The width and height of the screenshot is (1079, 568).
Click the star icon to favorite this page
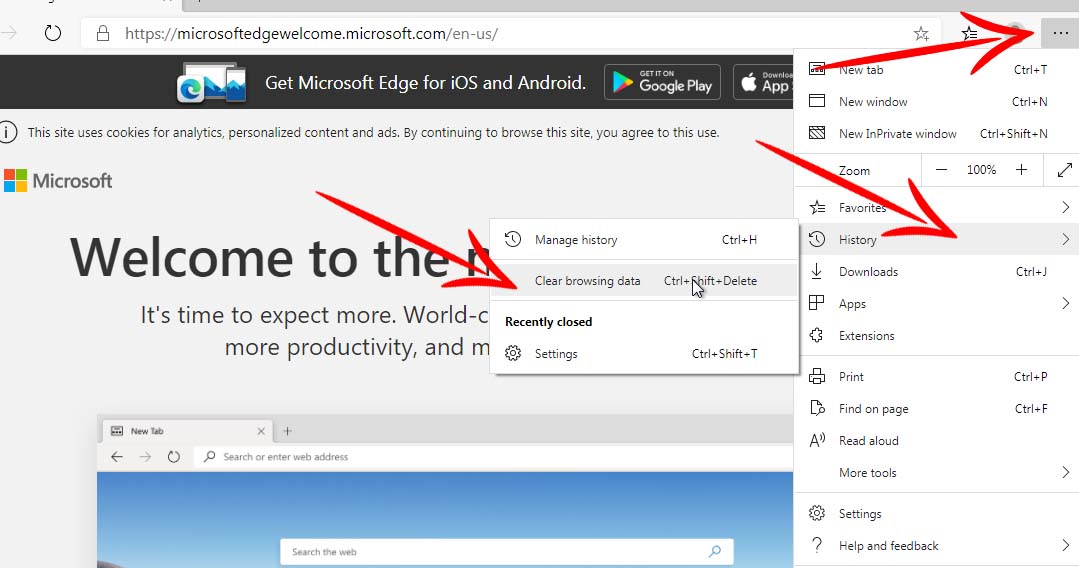coord(921,34)
